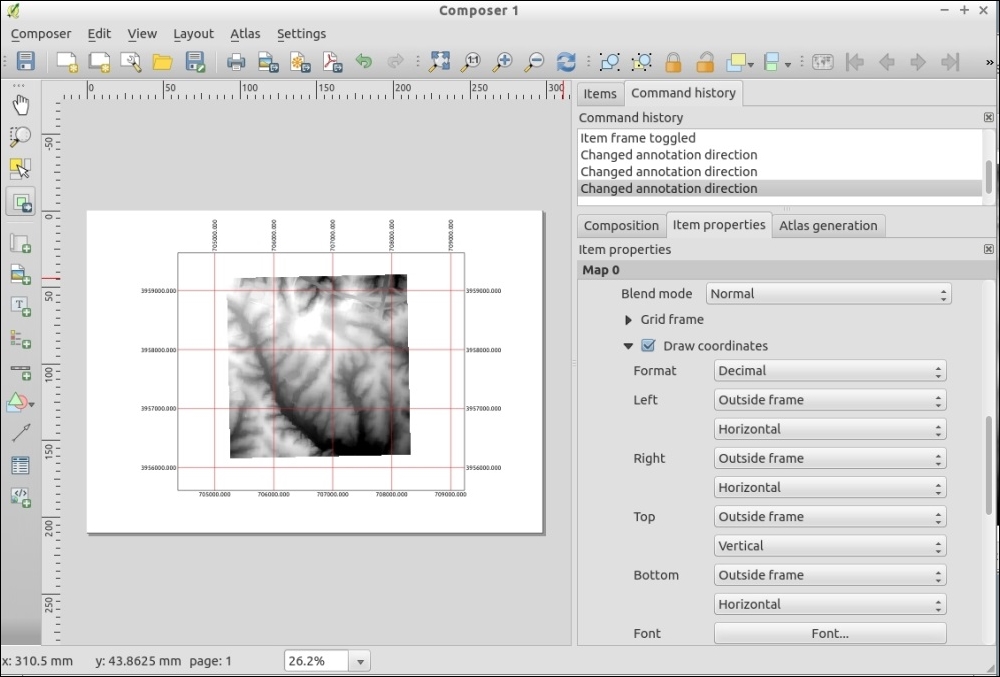
Task: Open the Format Decimal dropdown
Action: tap(830, 371)
